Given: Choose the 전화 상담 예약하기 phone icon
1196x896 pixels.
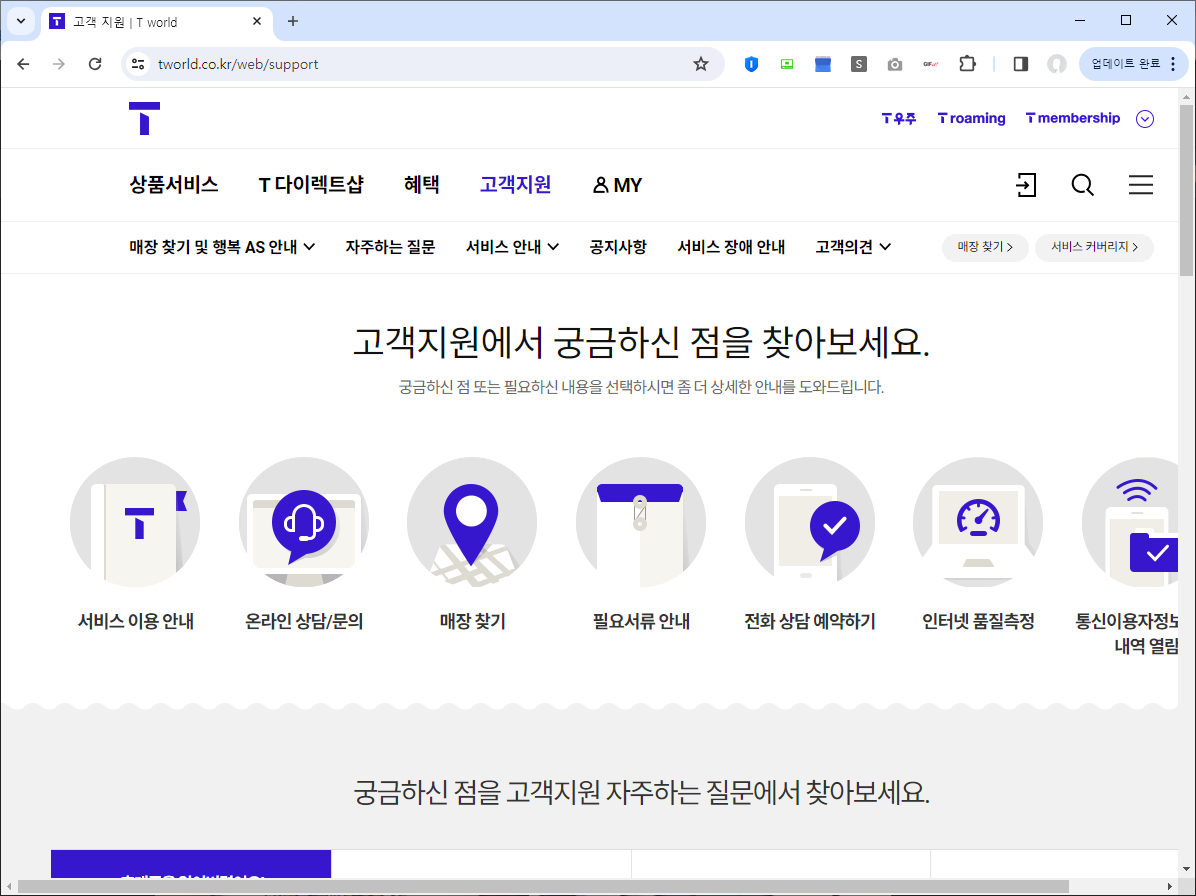Looking at the screenshot, I should [x=809, y=521].
